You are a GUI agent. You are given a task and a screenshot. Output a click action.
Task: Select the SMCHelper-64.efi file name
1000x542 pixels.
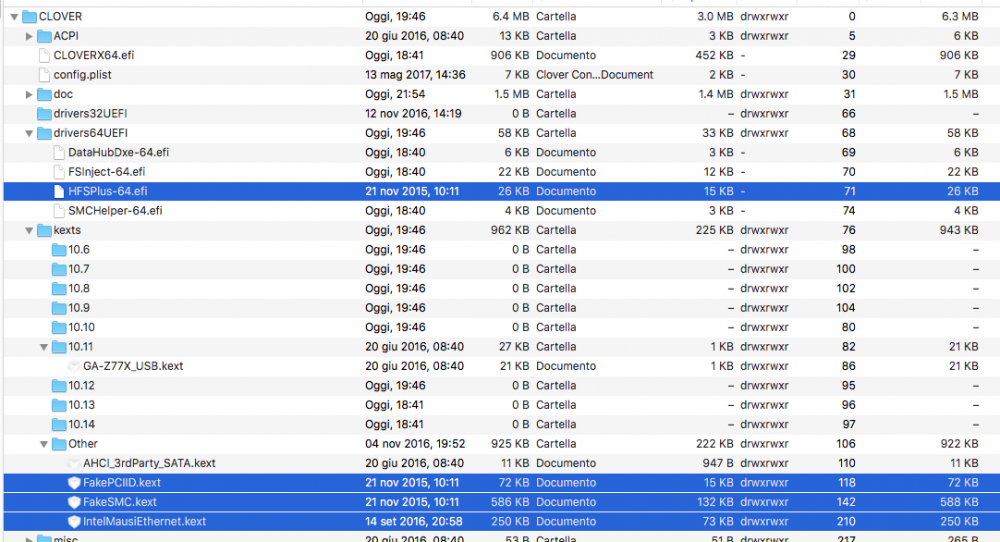(x=115, y=210)
